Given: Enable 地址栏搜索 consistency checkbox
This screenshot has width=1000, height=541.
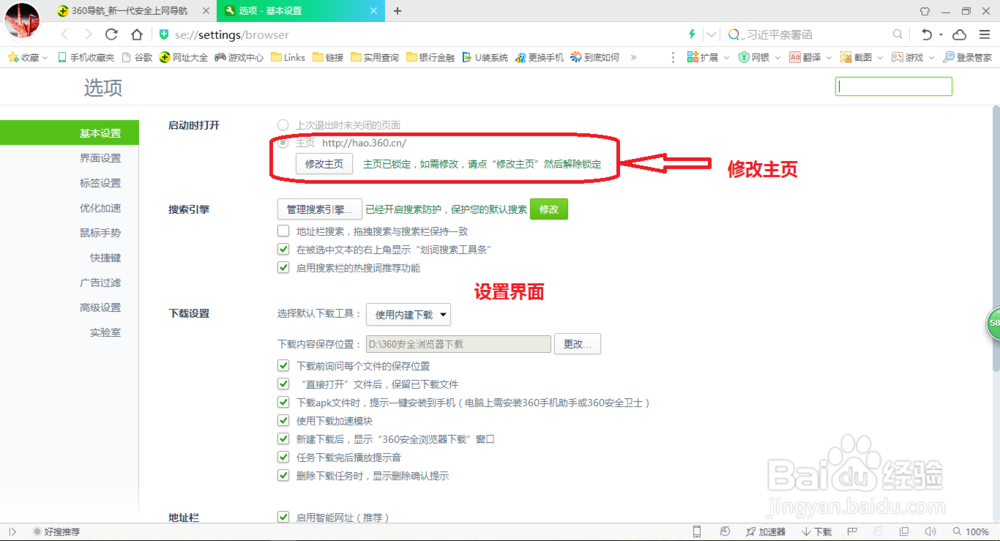Looking at the screenshot, I should pos(283,231).
